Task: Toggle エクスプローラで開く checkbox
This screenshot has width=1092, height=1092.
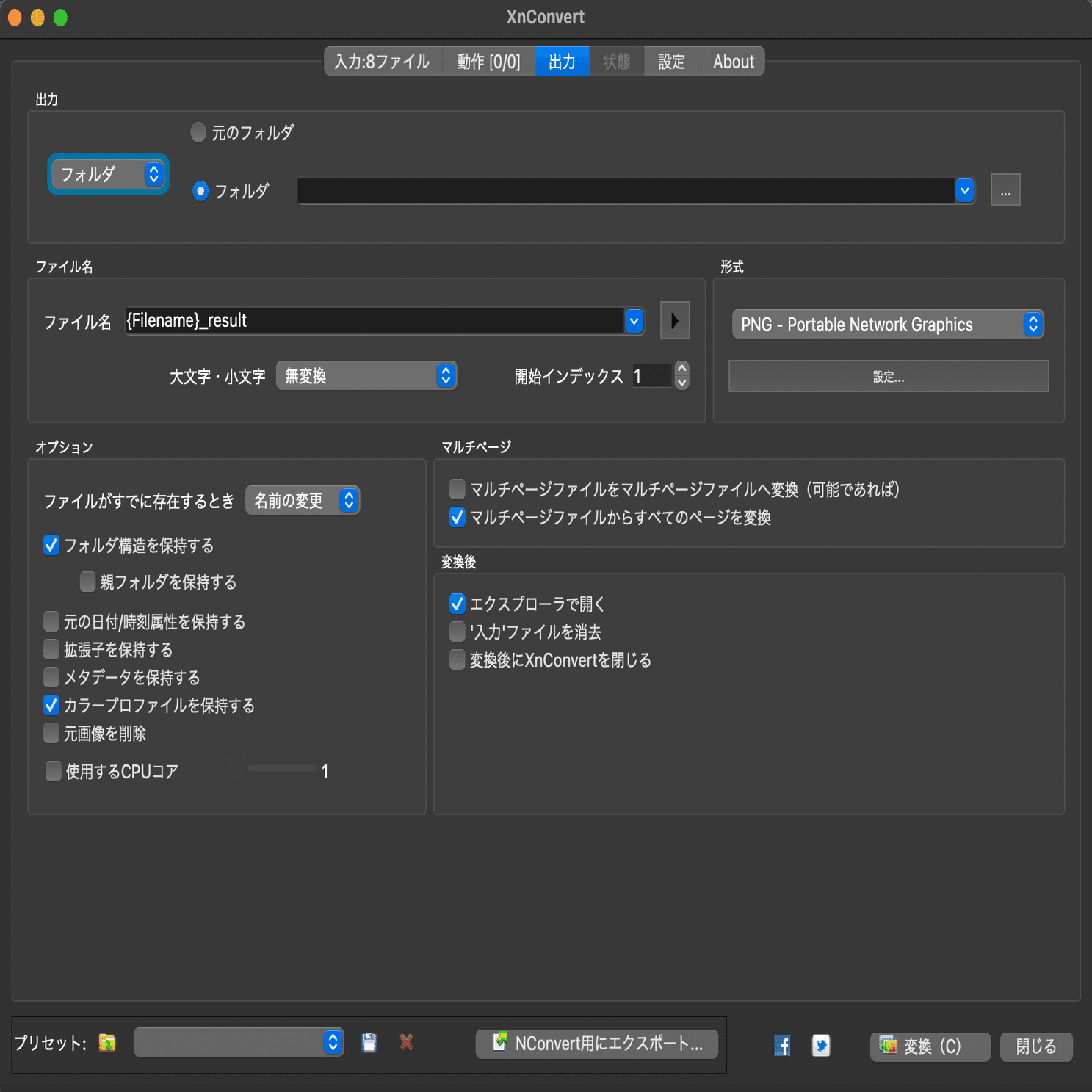Action: coord(457,604)
